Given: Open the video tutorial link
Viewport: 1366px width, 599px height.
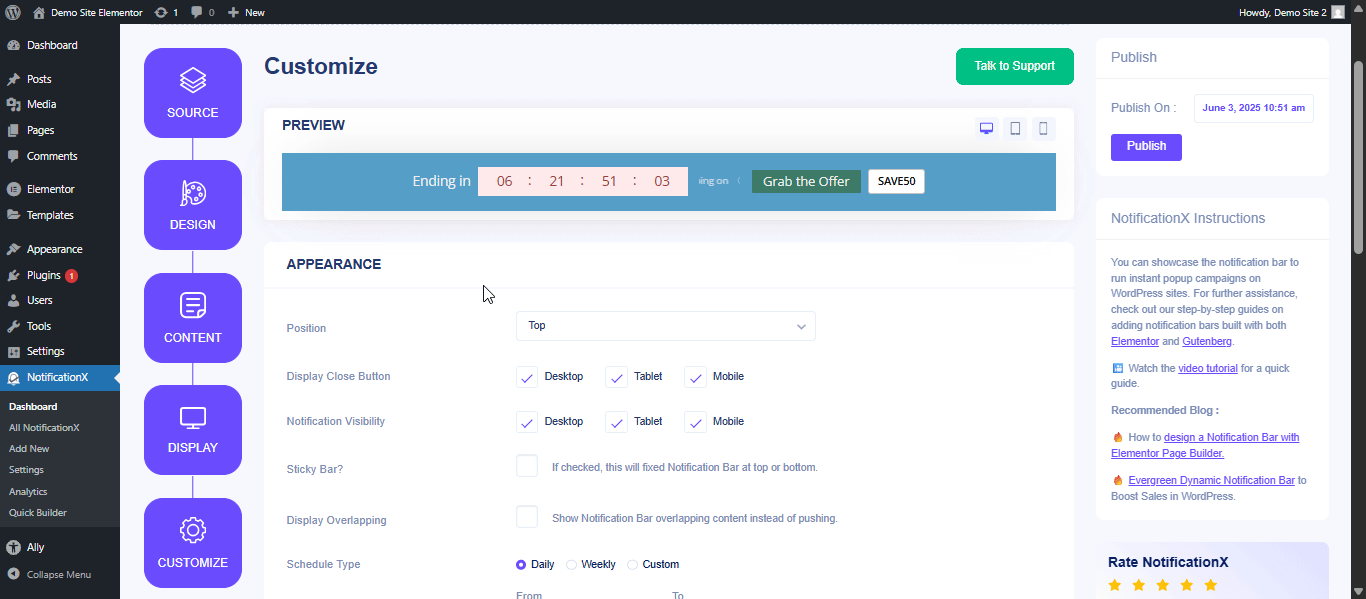Looking at the screenshot, I should [1208, 368].
